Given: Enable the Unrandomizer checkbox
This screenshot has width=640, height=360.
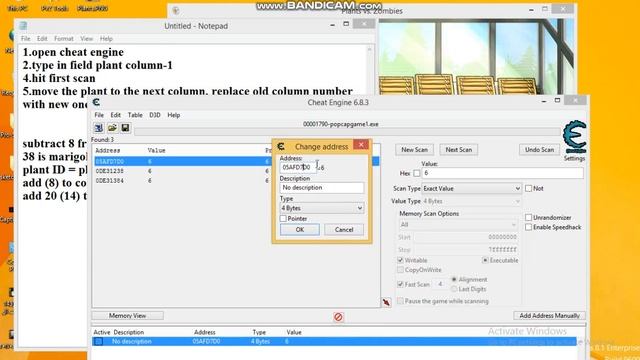Looking at the screenshot, I should [529, 218].
